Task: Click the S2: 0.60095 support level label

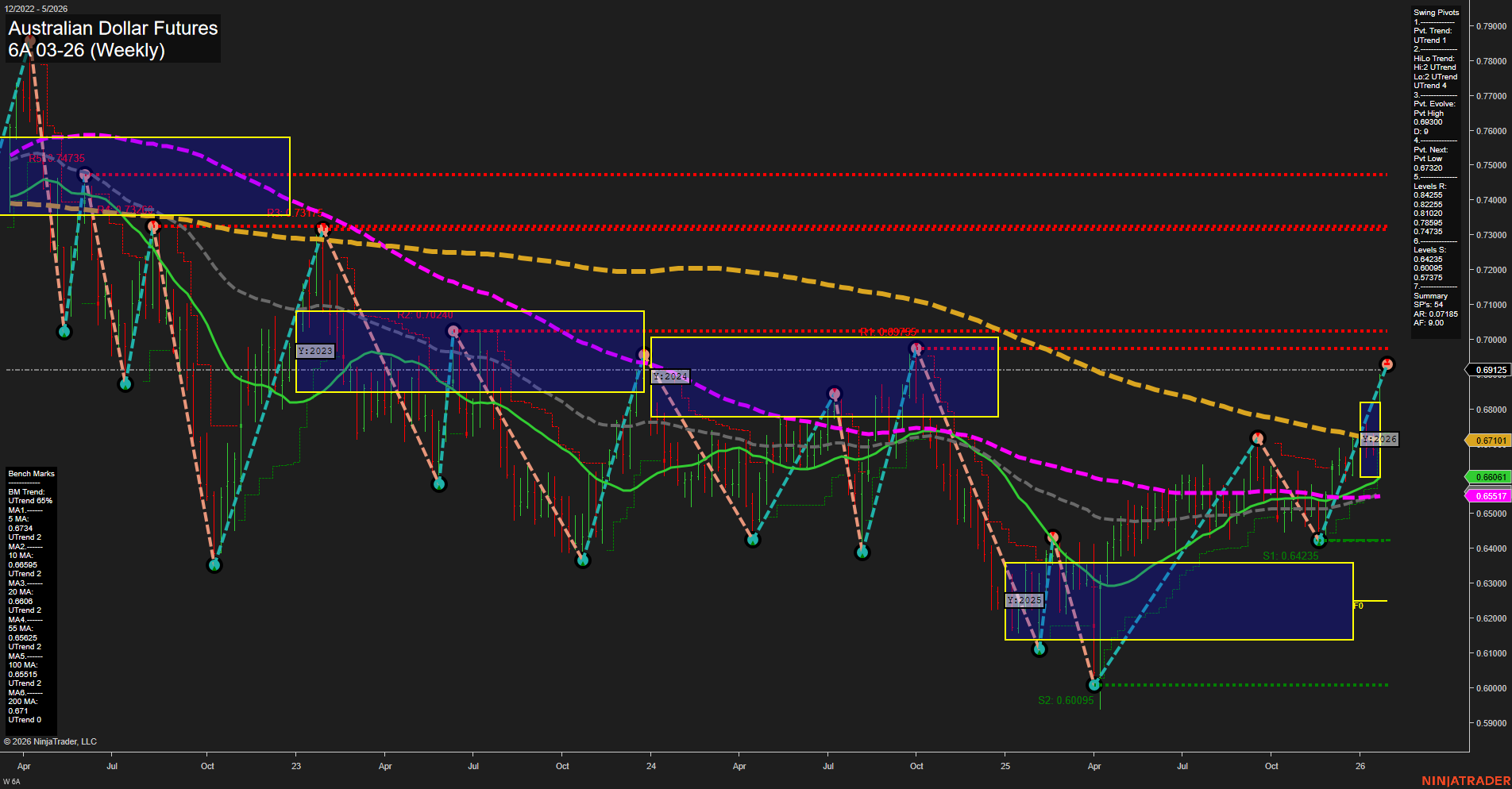Action: 1066,699
